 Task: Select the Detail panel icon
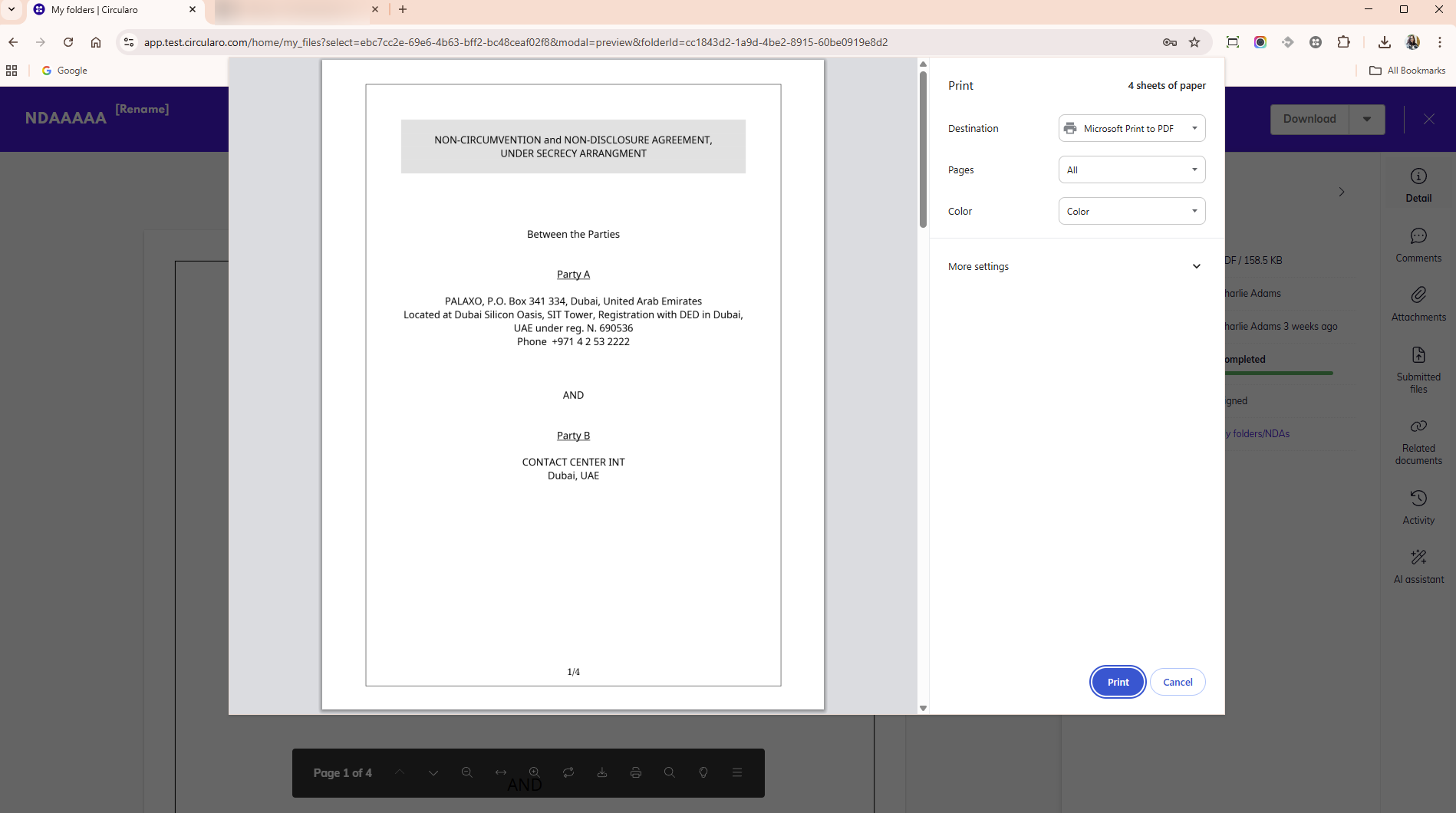coord(1418,183)
